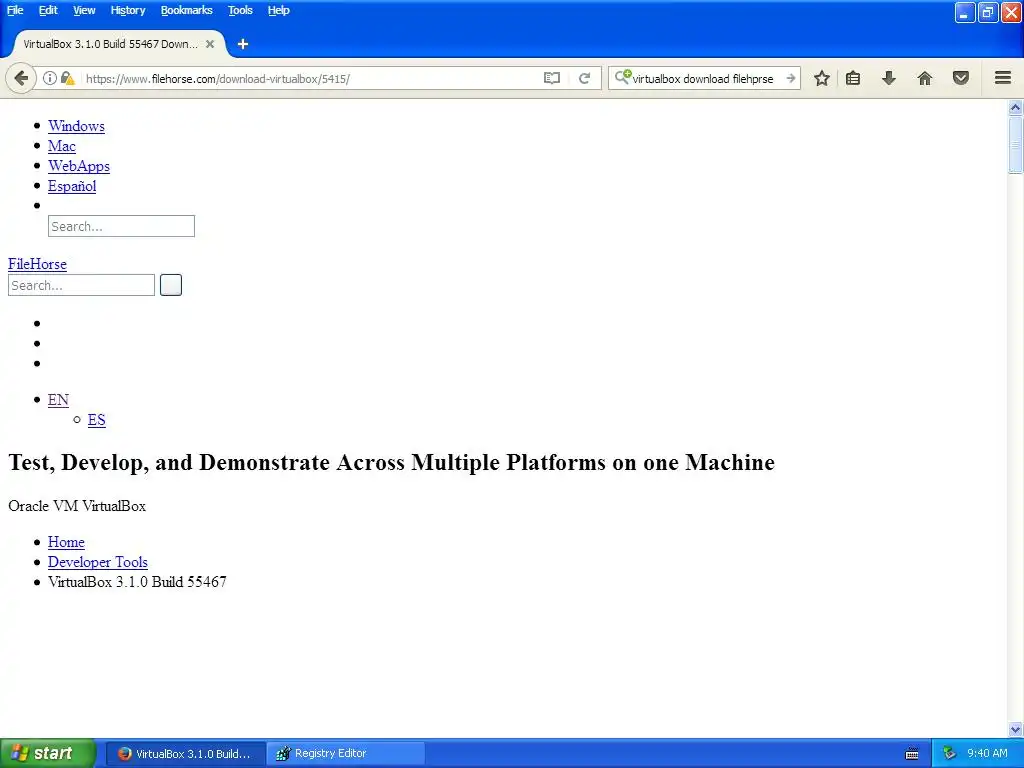The image size is (1024, 768).
Task: Close the VirtualBox 3.1.0 tab
Action: pos(210,44)
